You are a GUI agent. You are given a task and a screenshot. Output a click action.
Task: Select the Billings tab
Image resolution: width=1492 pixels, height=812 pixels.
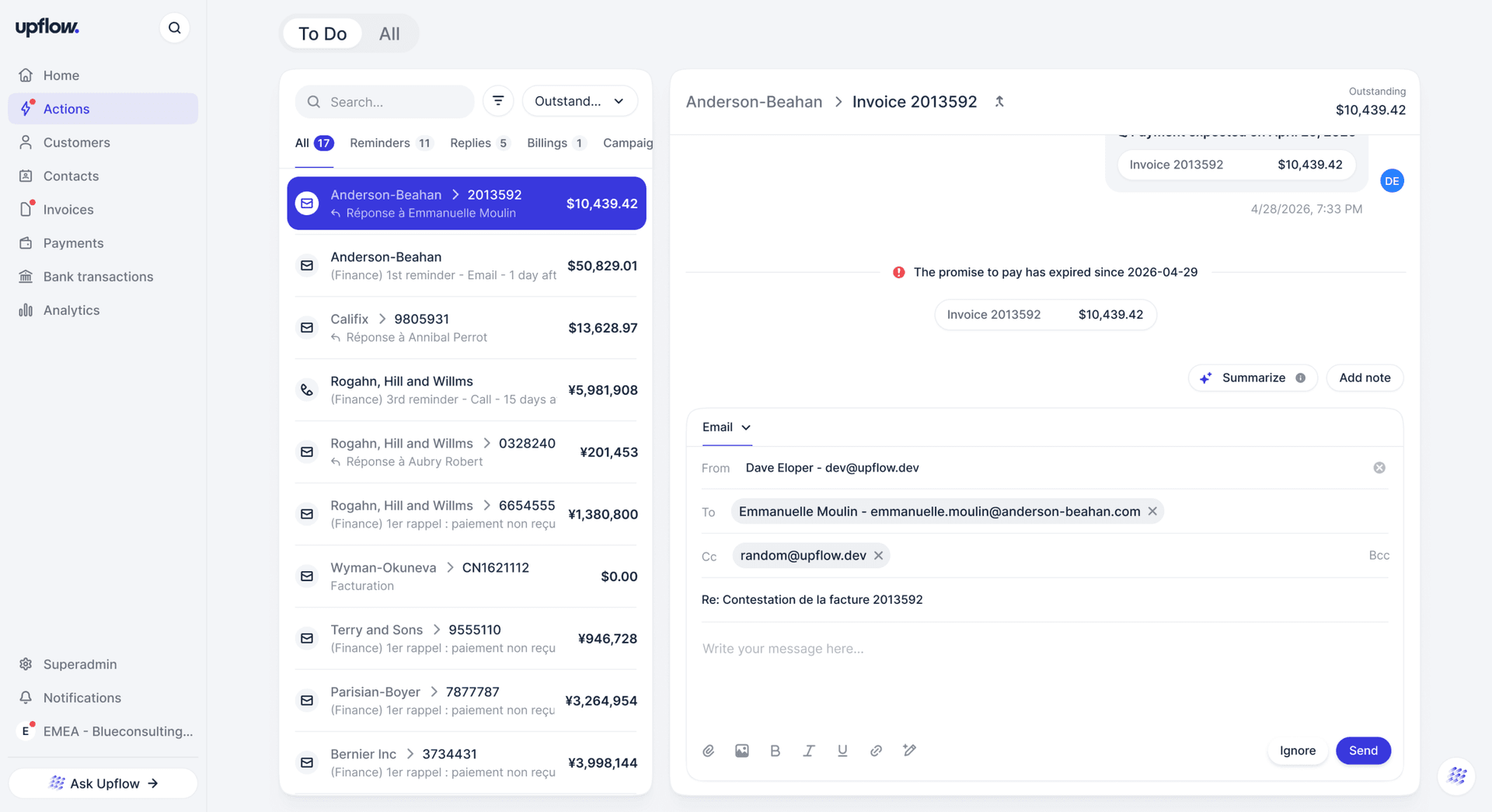click(556, 143)
